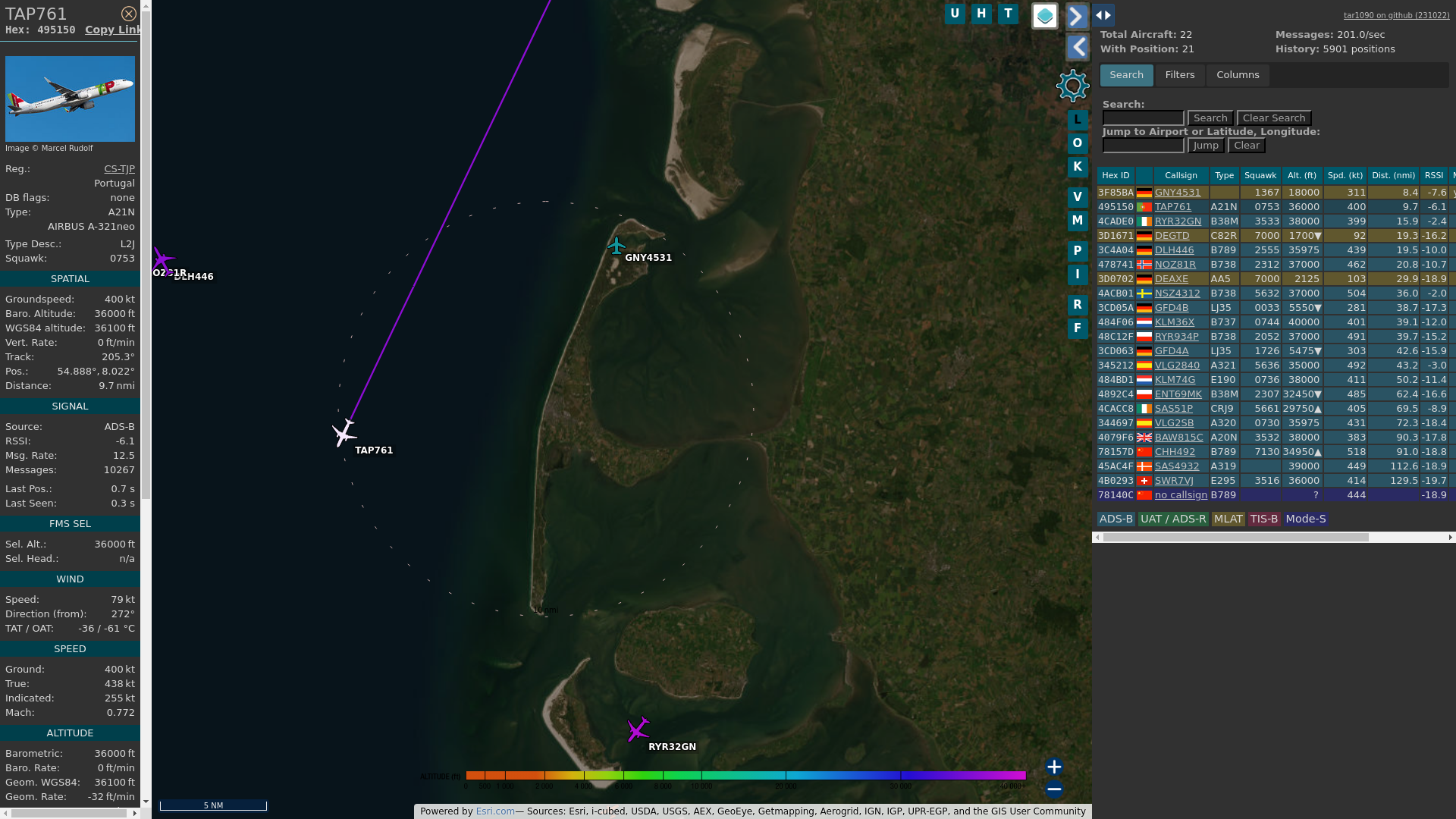Select DLH446 callsign in table
Screen dimensions: 1456x819
pos(1174,250)
